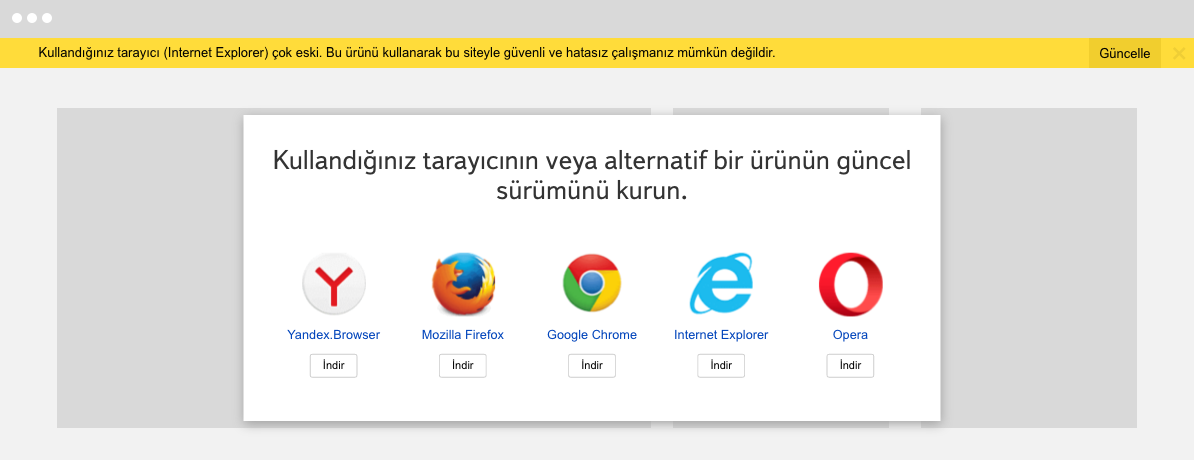Open the Mozilla Firefox link
Screen dimensions: 1194x460
[x=463, y=334]
